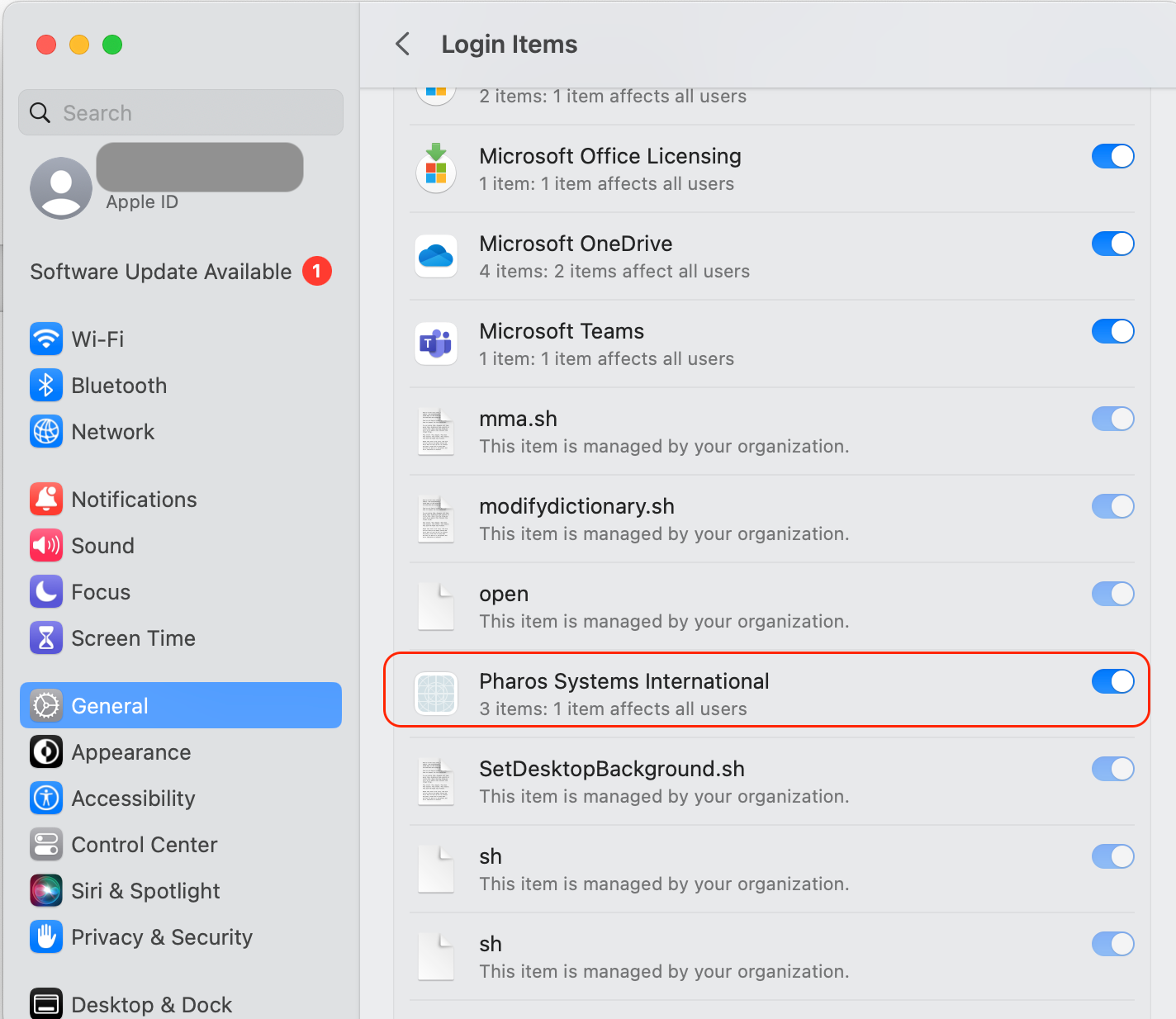1176x1019 pixels.
Task: Click the red update badge showing 1
Action: (x=317, y=271)
